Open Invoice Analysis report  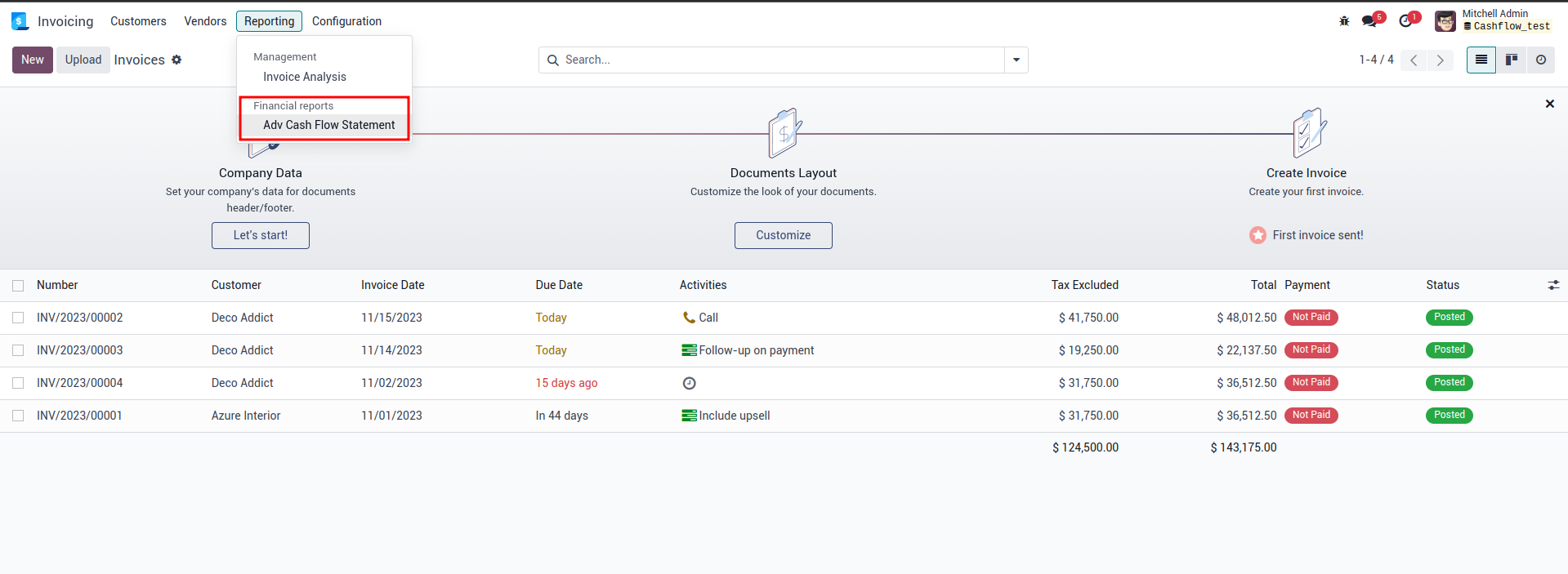[x=304, y=77]
